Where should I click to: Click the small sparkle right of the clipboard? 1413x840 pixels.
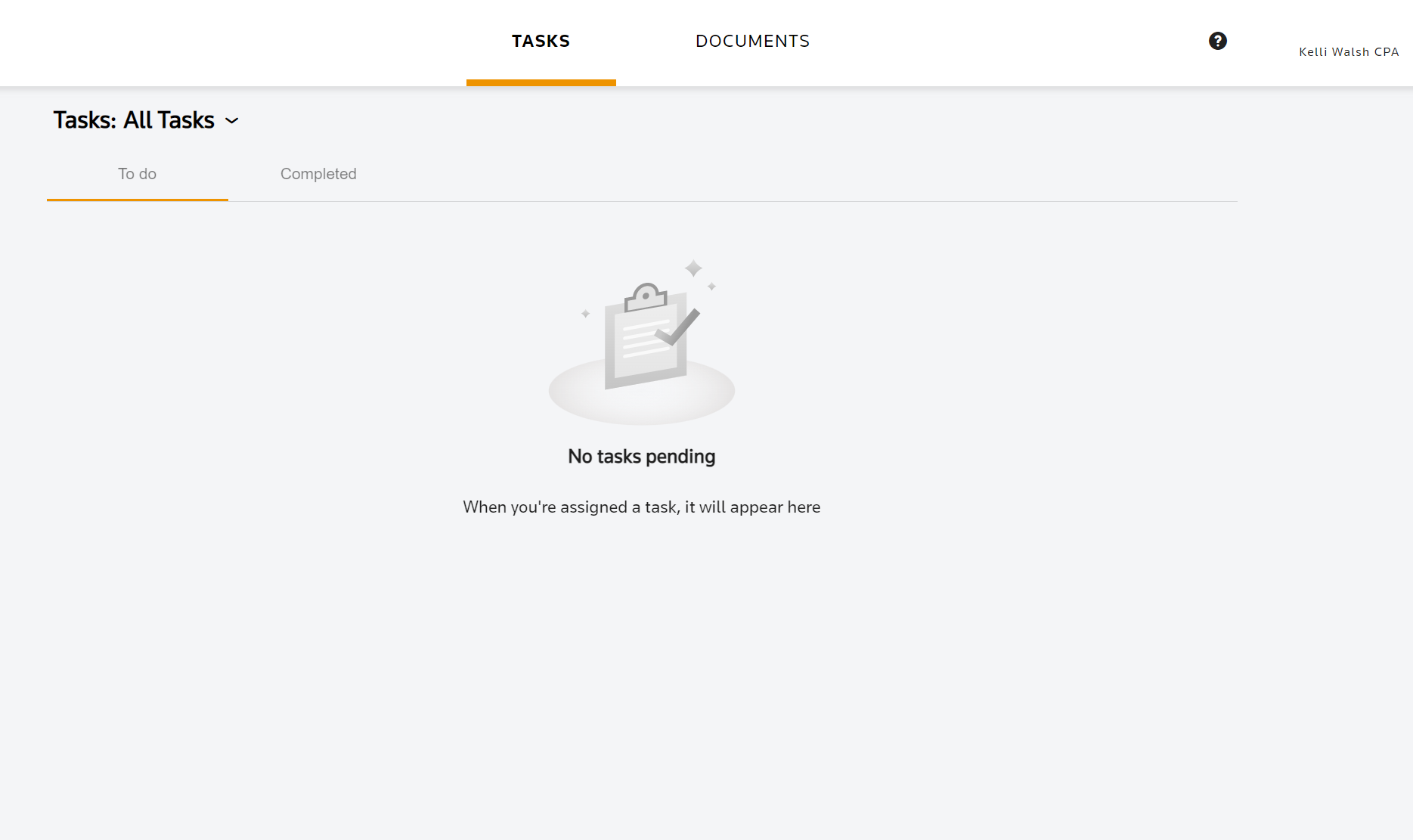coord(711,287)
